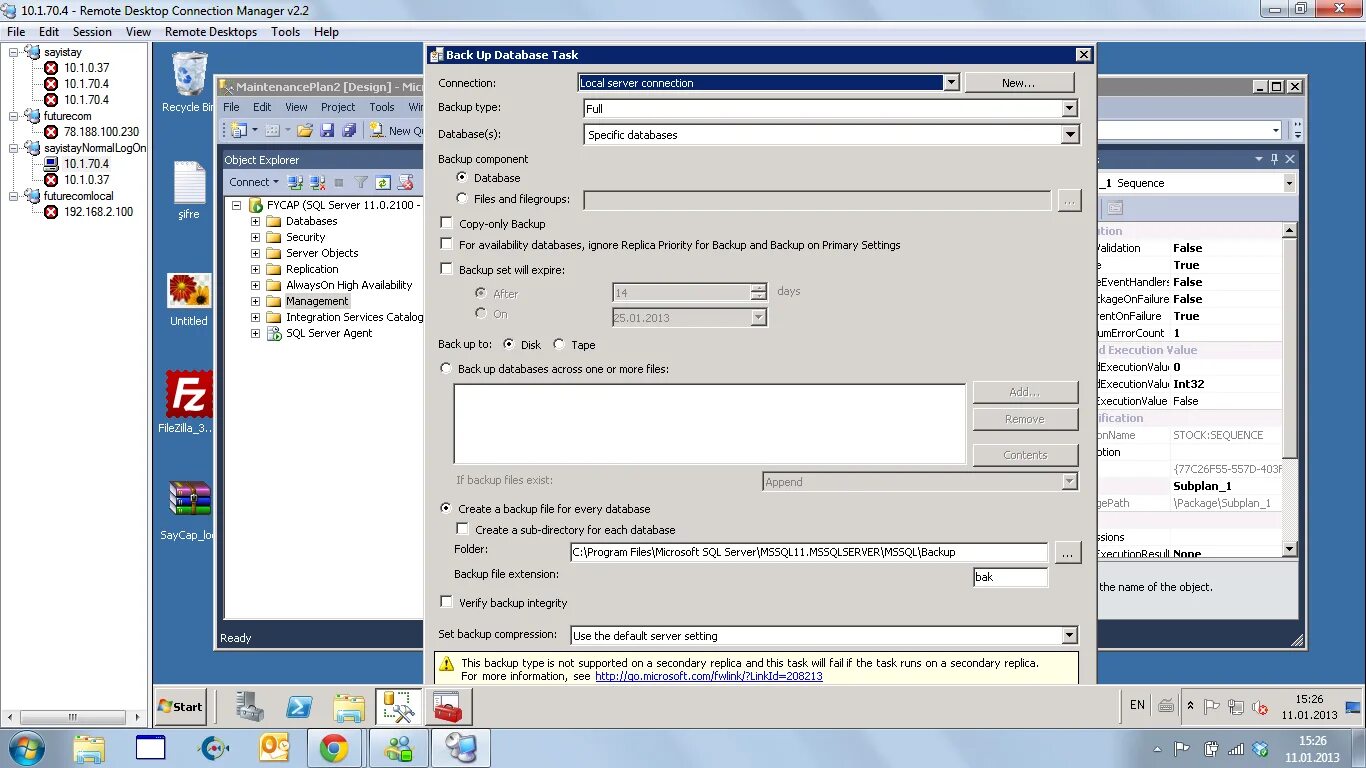Viewport: 1366px width, 768px height.
Task: Enable Verify backup integrity checkbox
Action: [447, 603]
